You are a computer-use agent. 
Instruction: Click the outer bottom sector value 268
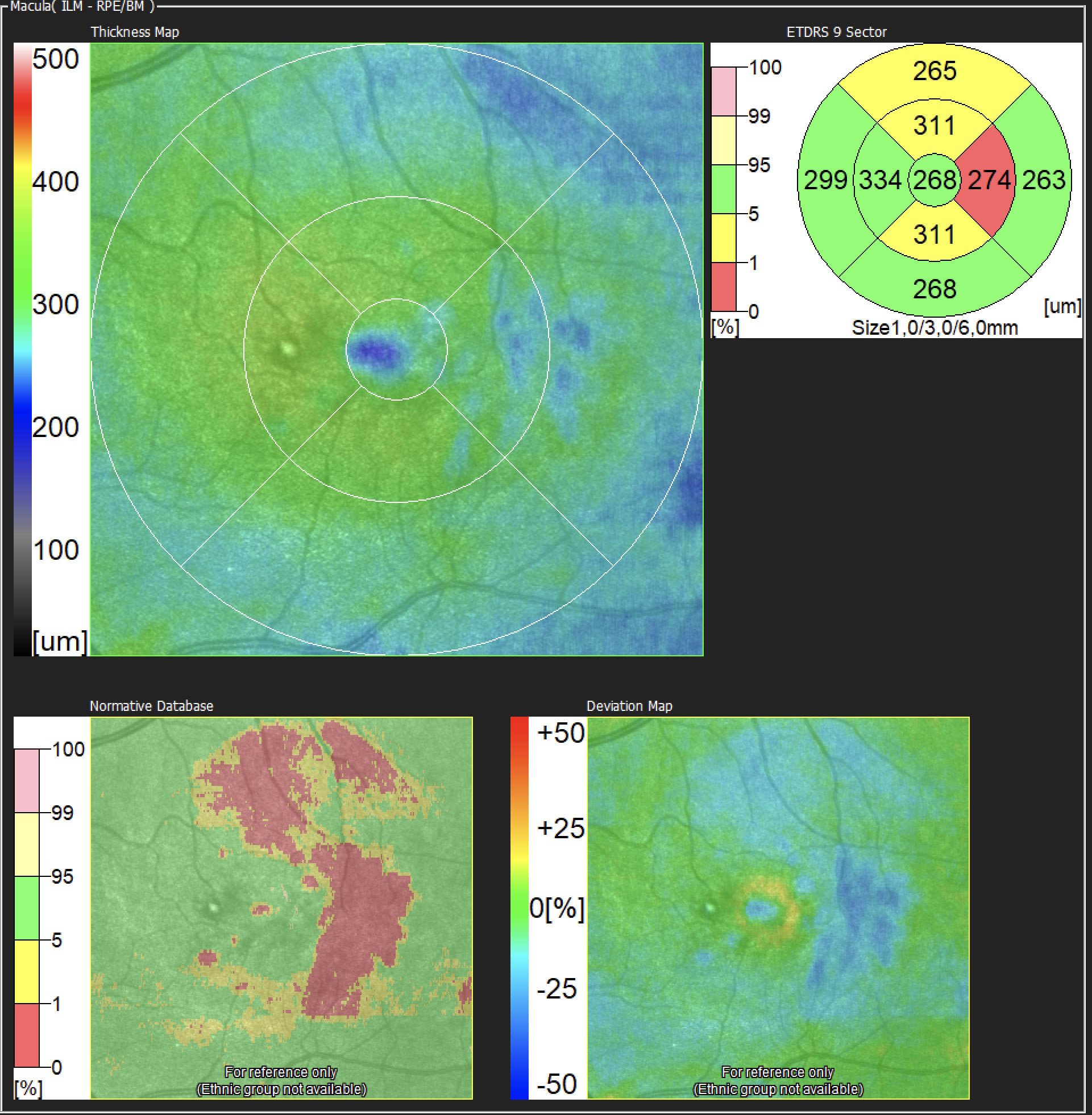tap(935, 289)
